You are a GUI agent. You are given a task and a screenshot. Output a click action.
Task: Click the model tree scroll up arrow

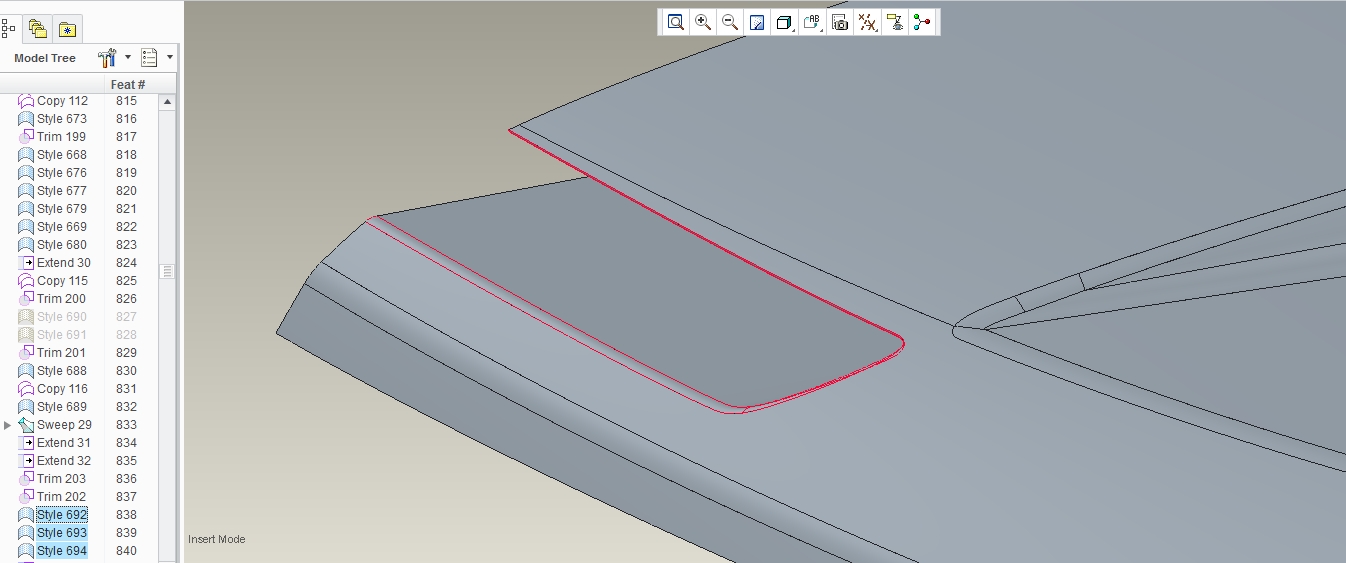coord(168,102)
